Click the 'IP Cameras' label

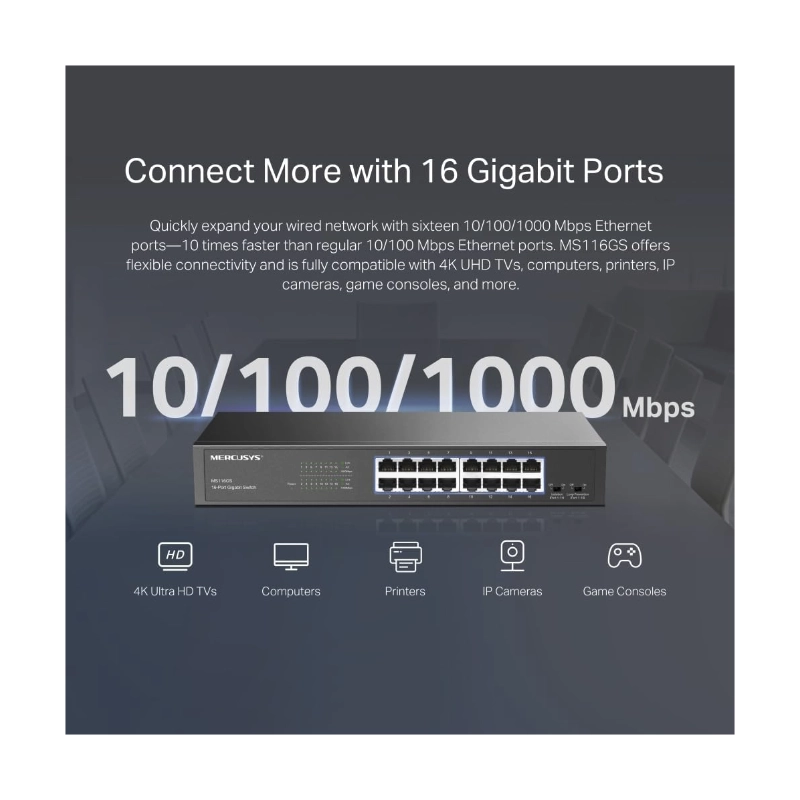click(x=512, y=591)
